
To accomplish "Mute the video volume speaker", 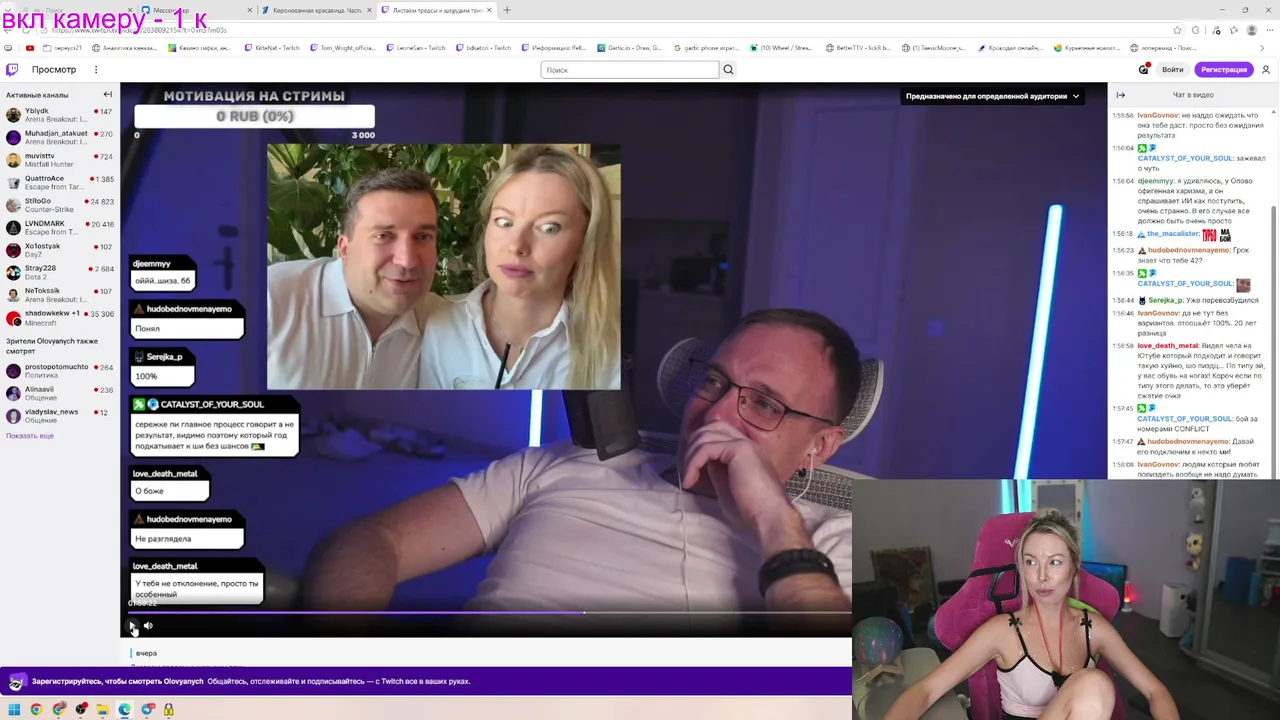I will [148, 626].
